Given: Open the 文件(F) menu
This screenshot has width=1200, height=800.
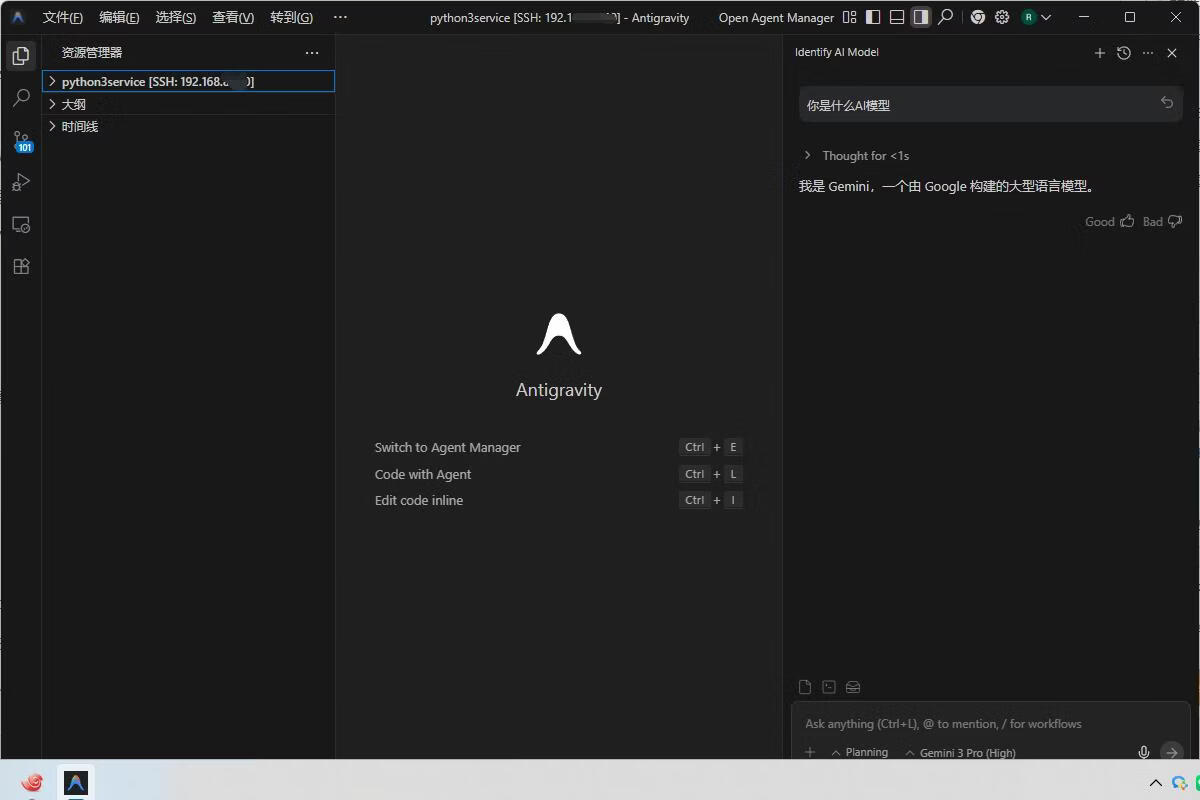Looking at the screenshot, I should tap(62, 17).
